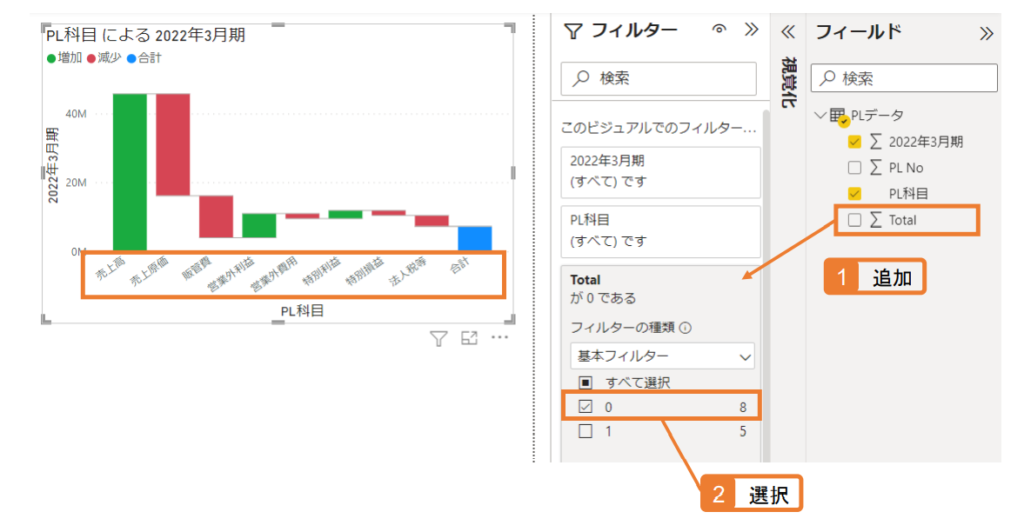Open the PL科目 filter card

(x=660, y=231)
